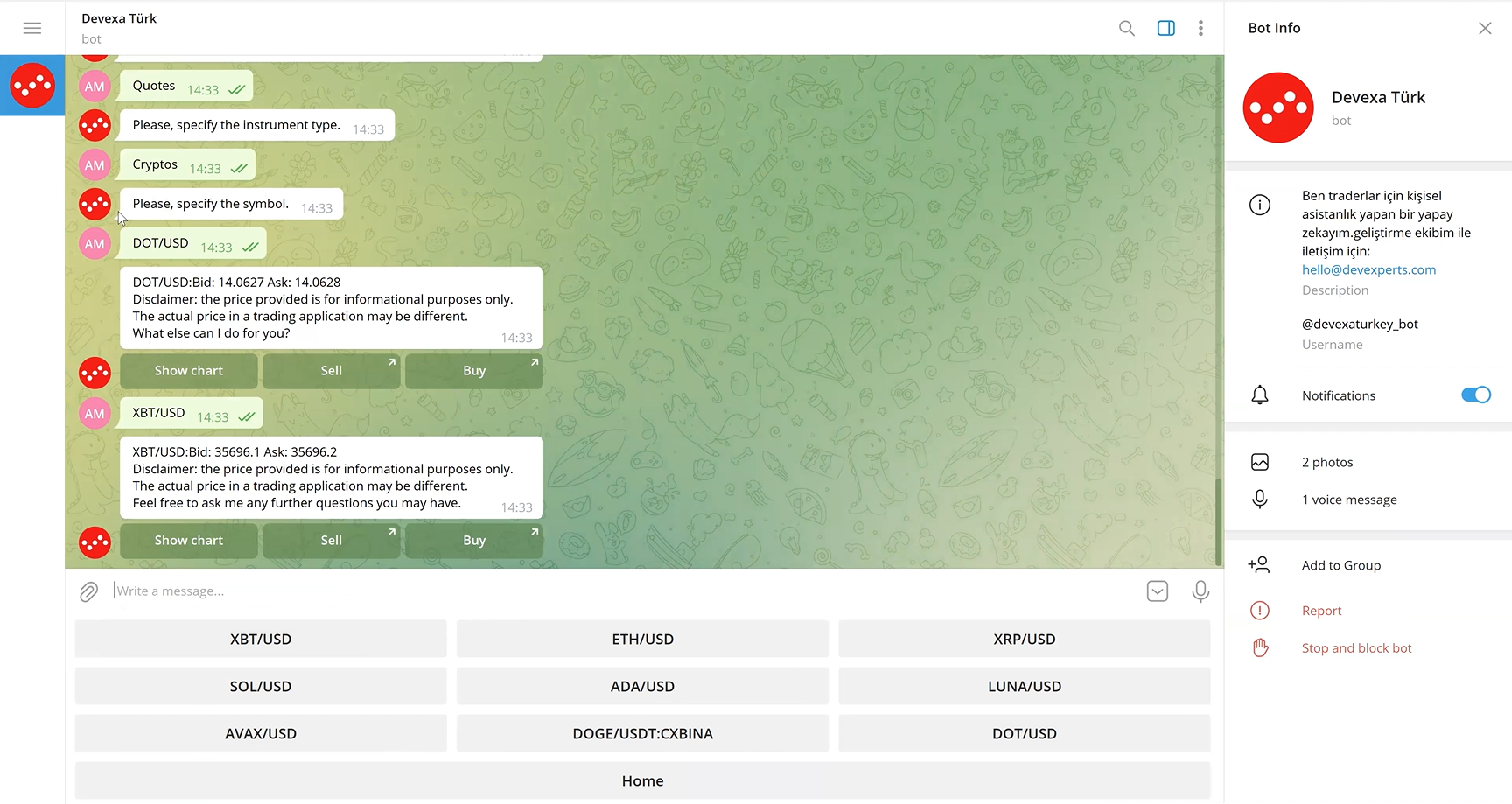Click the stop hand icon
This screenshot has height=804, width=1512.
[x=1260, y=648]
